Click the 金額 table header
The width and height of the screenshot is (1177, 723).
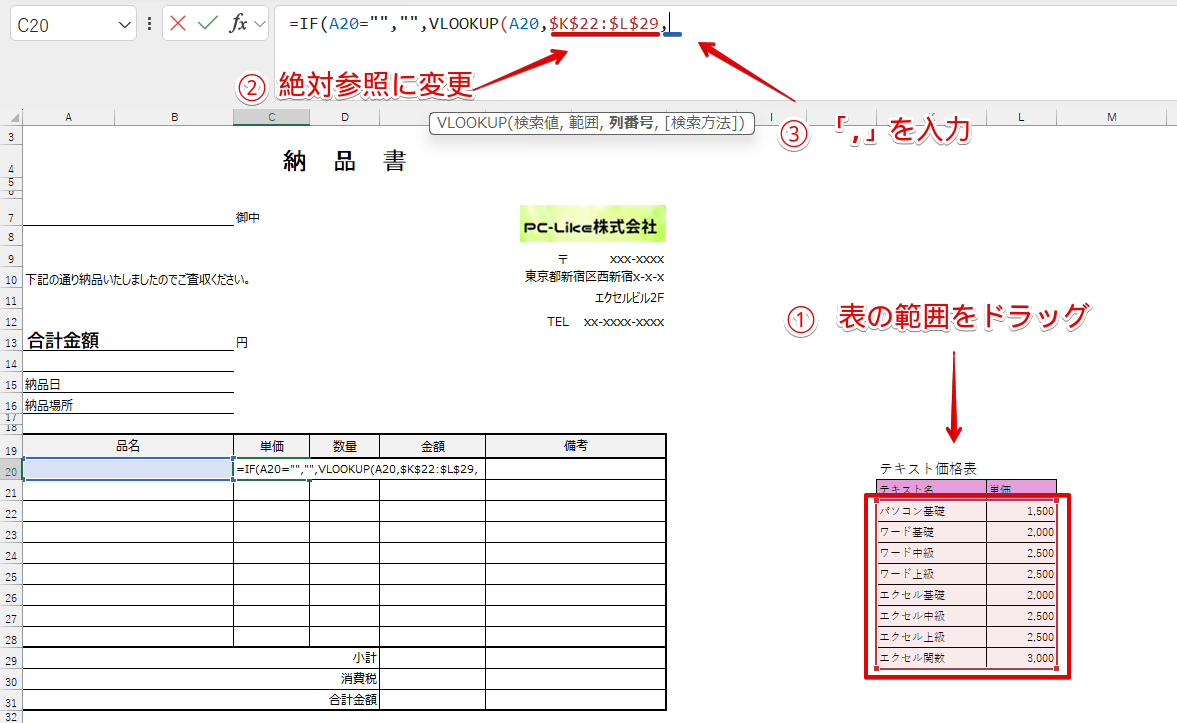[x=432, y=446]
